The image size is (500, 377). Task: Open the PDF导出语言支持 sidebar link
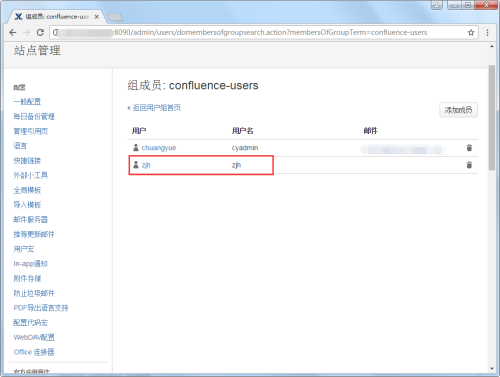41,308
